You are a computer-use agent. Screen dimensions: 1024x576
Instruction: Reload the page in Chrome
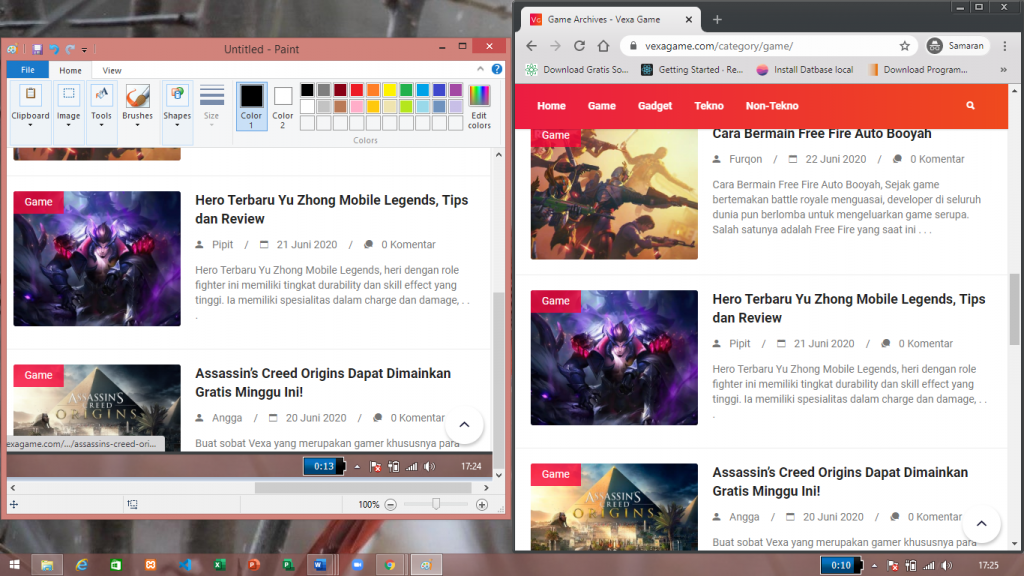(579, 46)
